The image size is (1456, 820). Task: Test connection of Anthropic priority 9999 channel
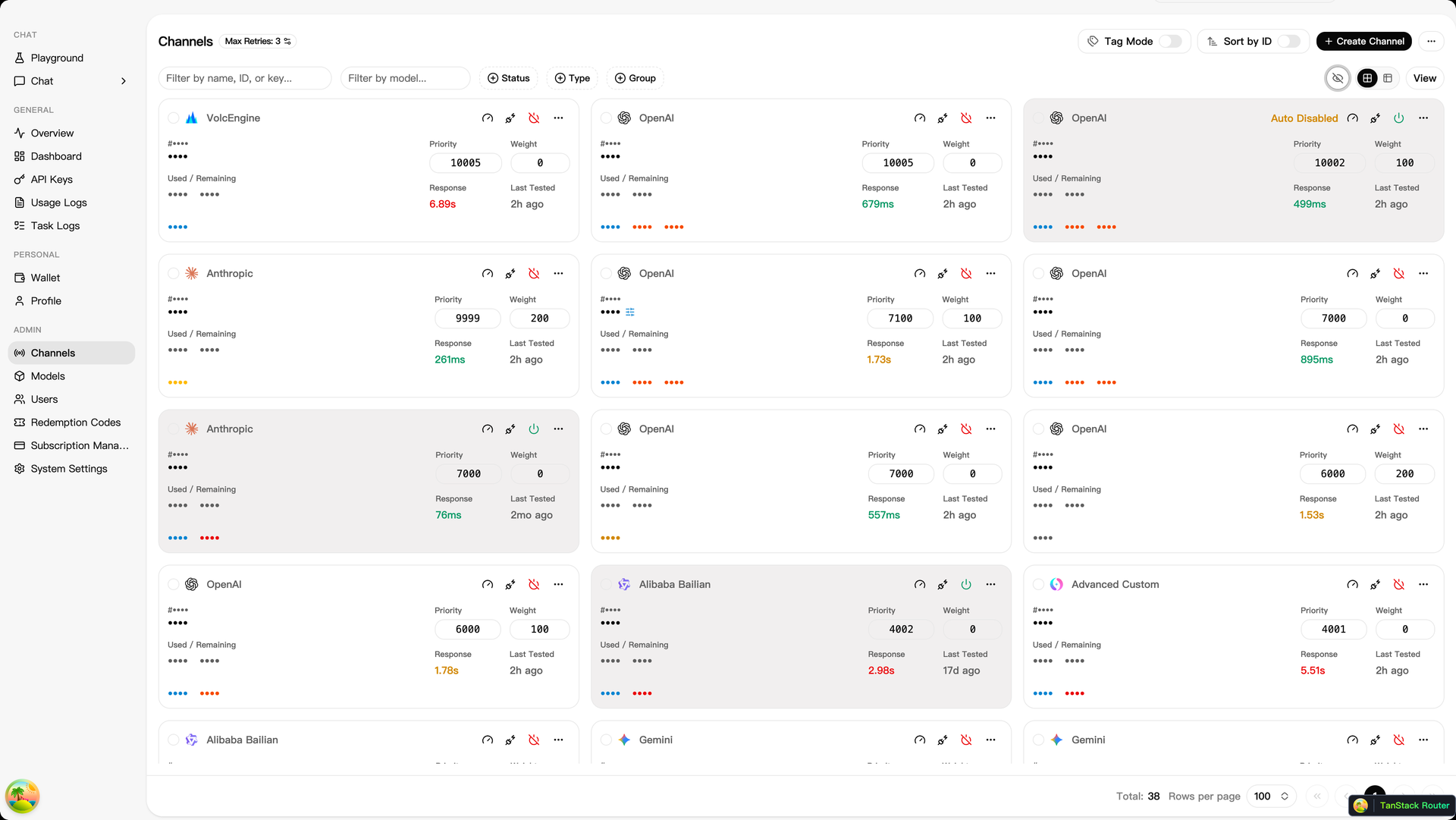click(510, 274)
